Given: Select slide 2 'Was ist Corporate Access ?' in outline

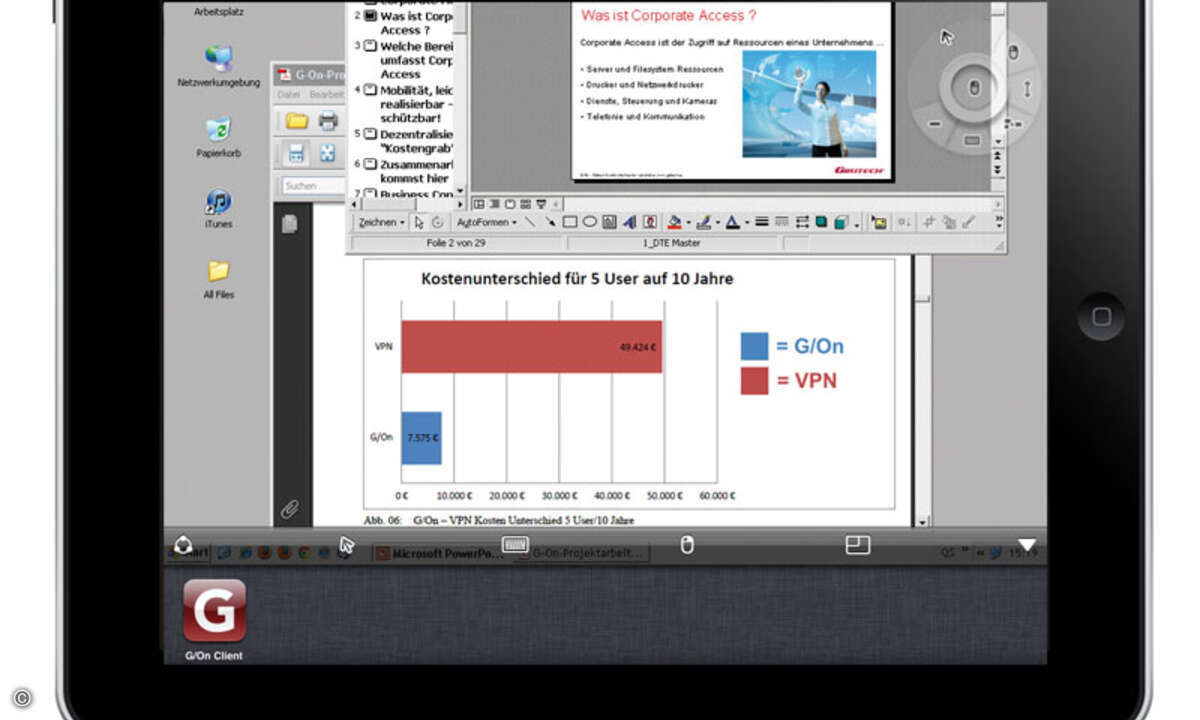Looking at the screenshot, I should pos(415,23).
